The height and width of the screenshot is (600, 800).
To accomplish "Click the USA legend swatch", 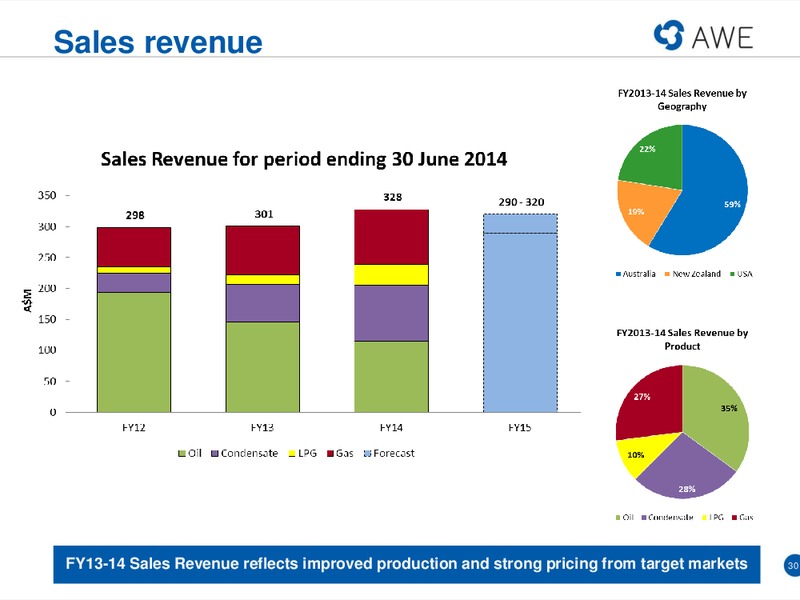I will point(733,274).
